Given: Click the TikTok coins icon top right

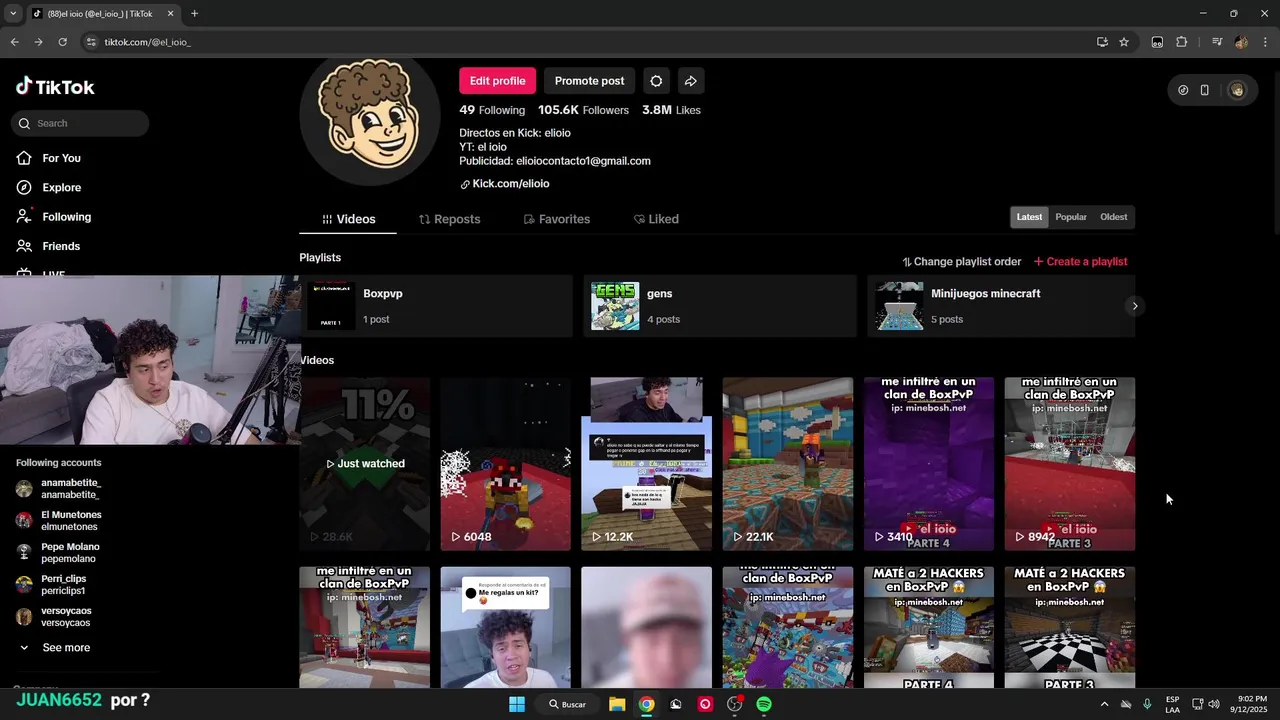Looking at the screenshot, I should point(1183,90).
